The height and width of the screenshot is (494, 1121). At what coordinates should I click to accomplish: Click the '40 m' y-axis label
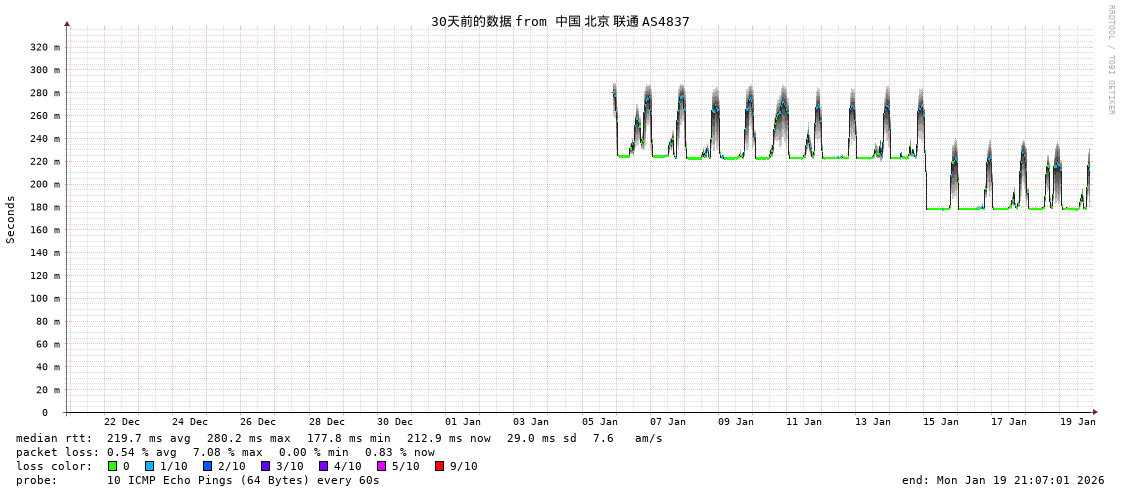(49, 367)
